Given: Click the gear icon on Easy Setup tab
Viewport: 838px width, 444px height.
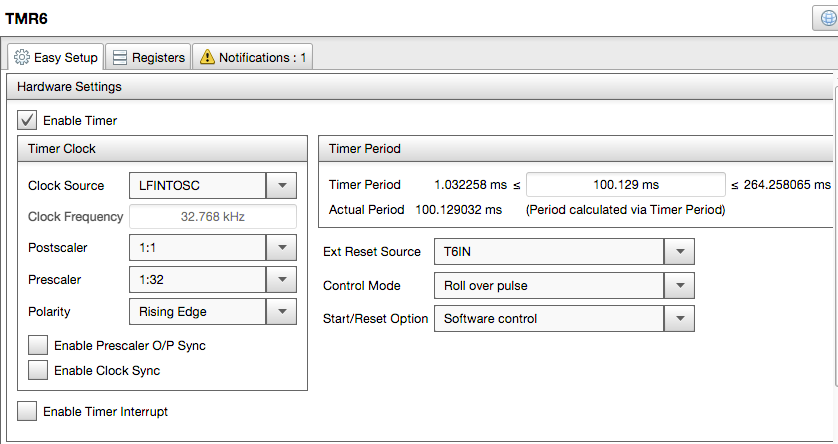Looking at the screenshot, I should point(22,58).
